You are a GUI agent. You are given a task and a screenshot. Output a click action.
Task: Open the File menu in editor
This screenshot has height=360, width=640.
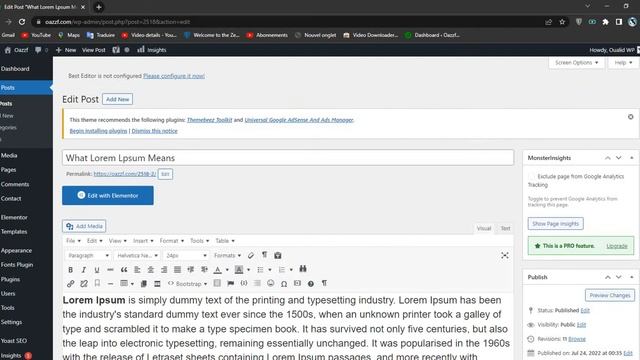(73, 241)
